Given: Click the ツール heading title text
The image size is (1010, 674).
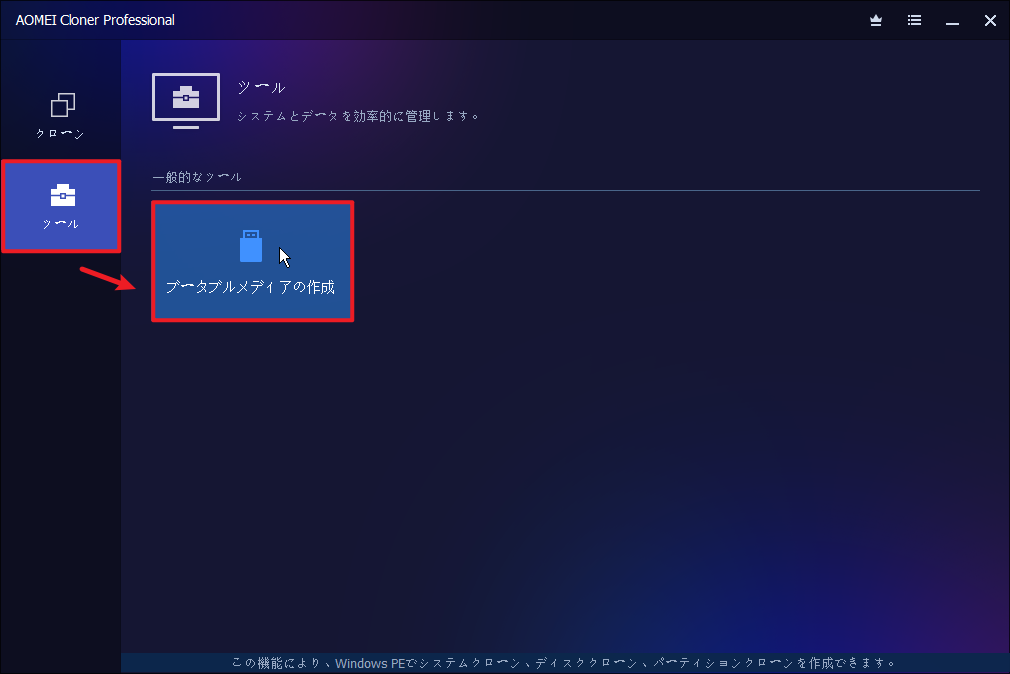Looking at the screenshot, I should coord(261,88).
